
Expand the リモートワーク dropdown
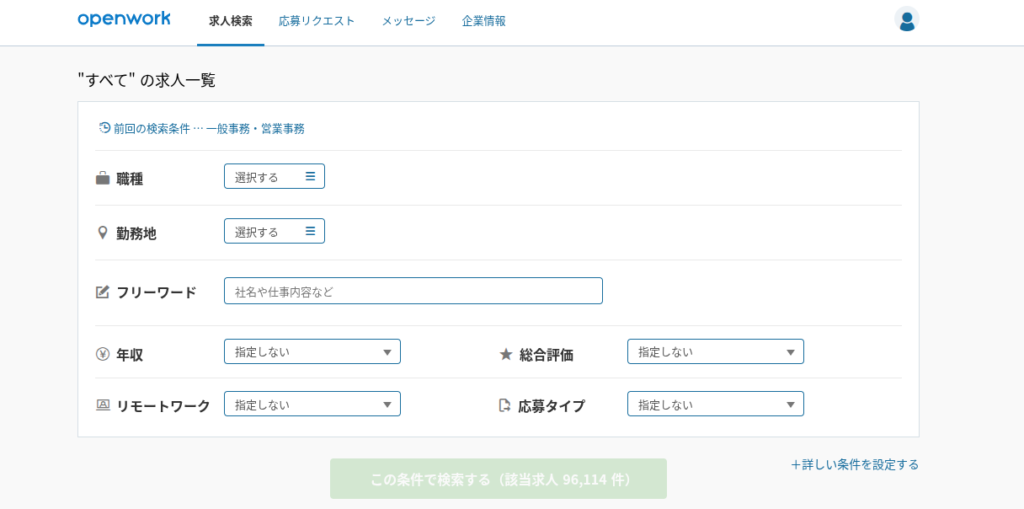[x=312, y=404]
